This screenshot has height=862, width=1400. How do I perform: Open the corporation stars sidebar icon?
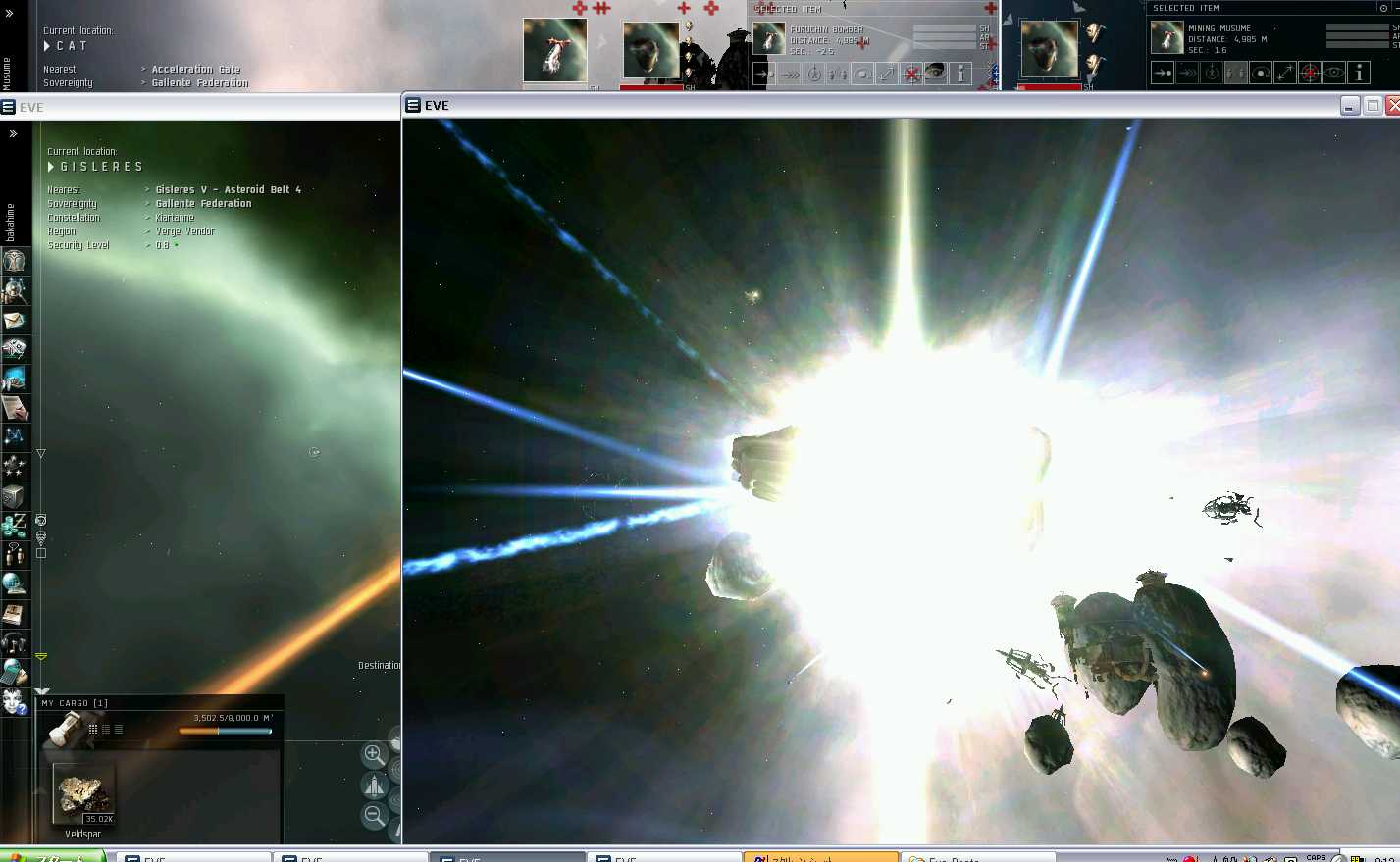[x=15, y=467]
